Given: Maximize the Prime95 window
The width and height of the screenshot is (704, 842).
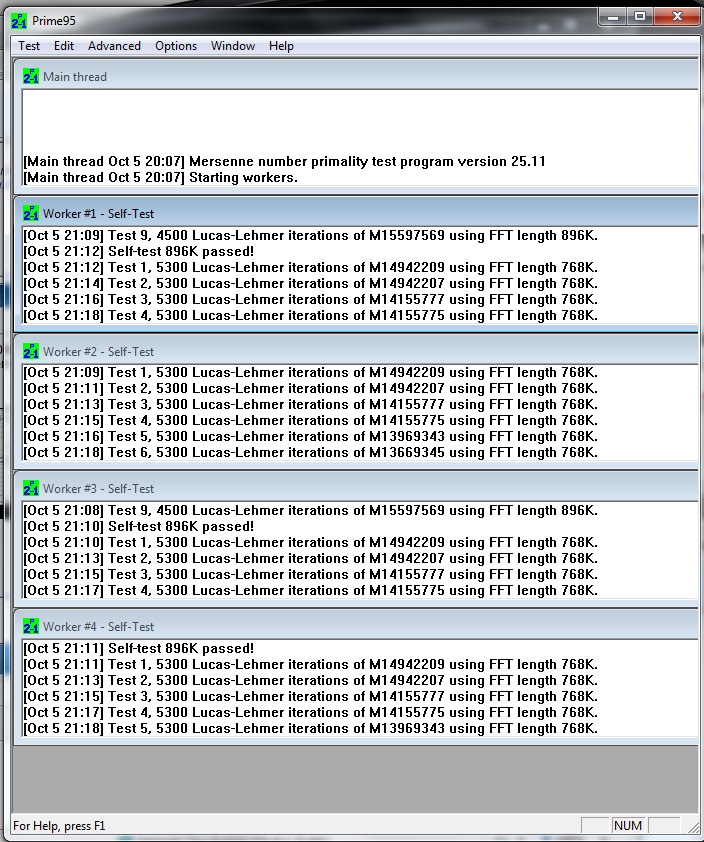Looking at the screenshot, I should coord(640,17).
